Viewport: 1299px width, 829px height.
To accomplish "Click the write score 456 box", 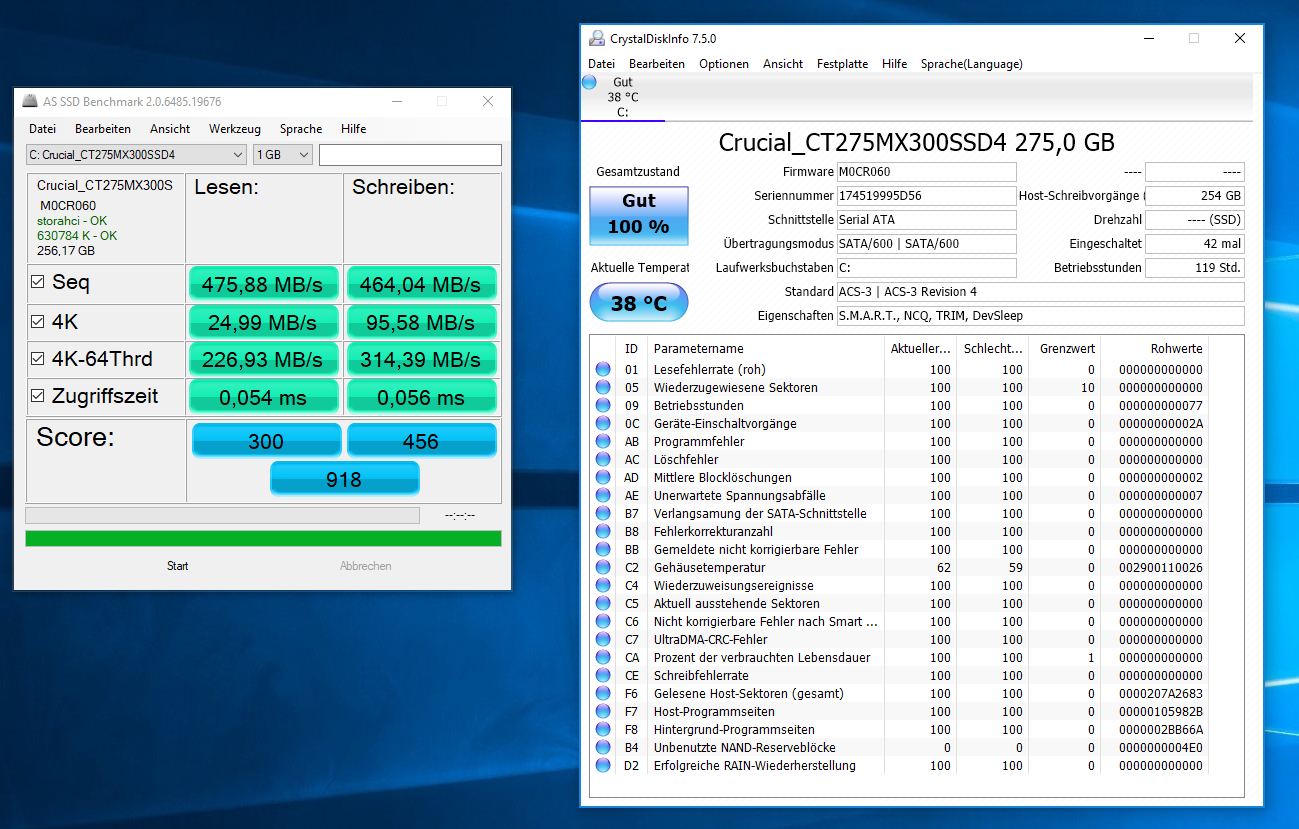I will coord(421,441).
